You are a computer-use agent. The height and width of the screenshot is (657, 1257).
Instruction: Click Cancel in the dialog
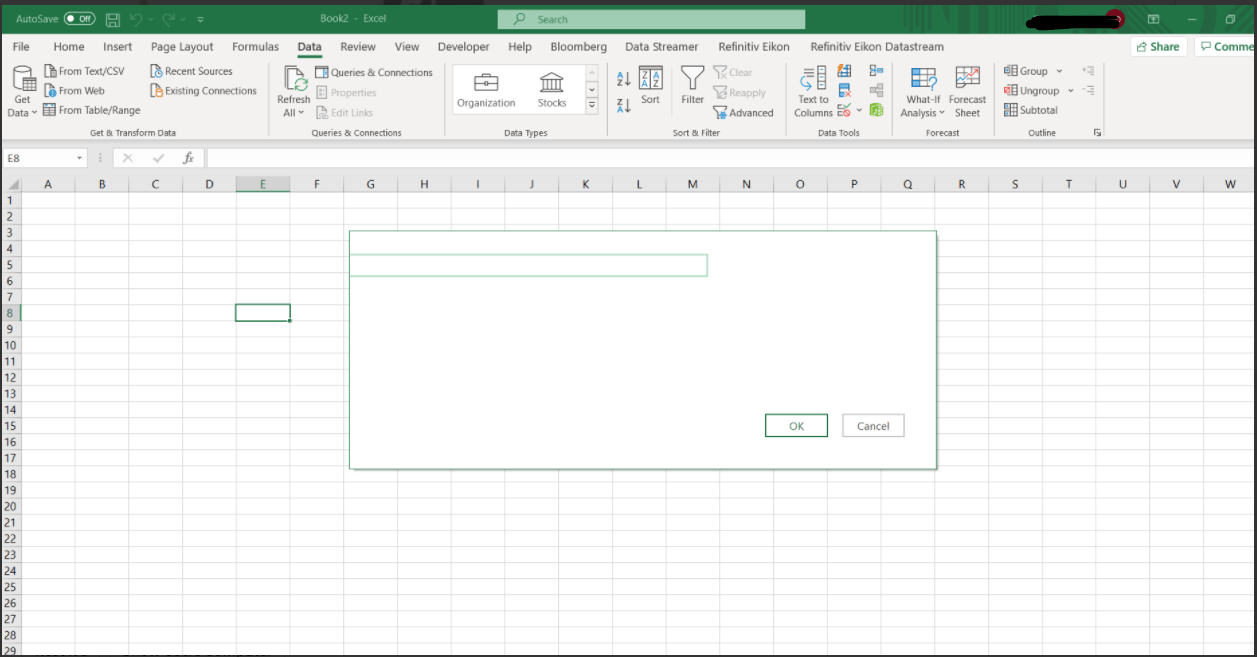[x=873, y=426]
